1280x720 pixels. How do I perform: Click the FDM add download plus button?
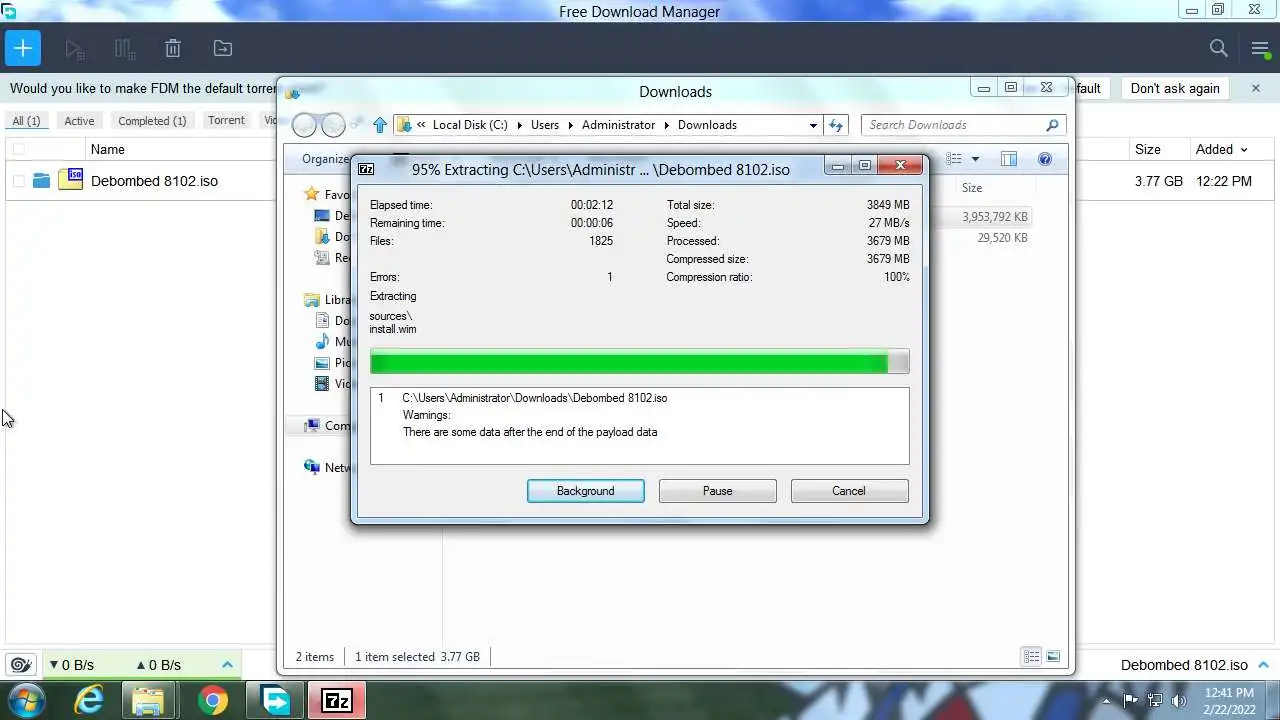tap(22, 48)
